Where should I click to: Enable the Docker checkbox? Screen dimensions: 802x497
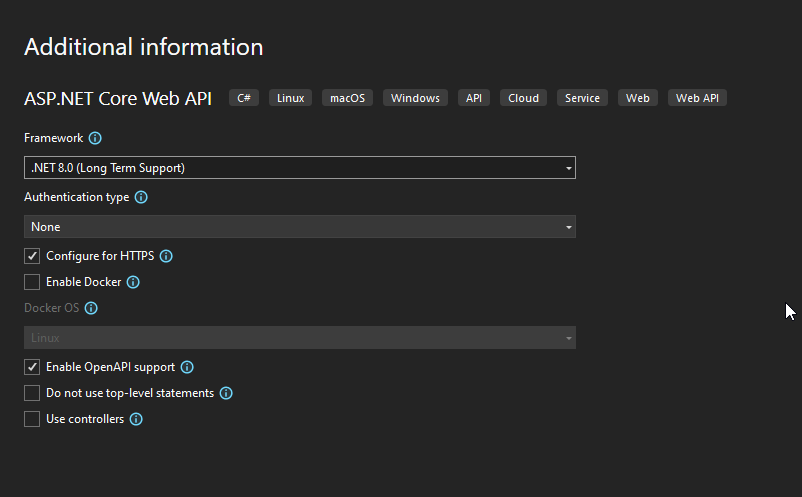(x=32, y=282)
